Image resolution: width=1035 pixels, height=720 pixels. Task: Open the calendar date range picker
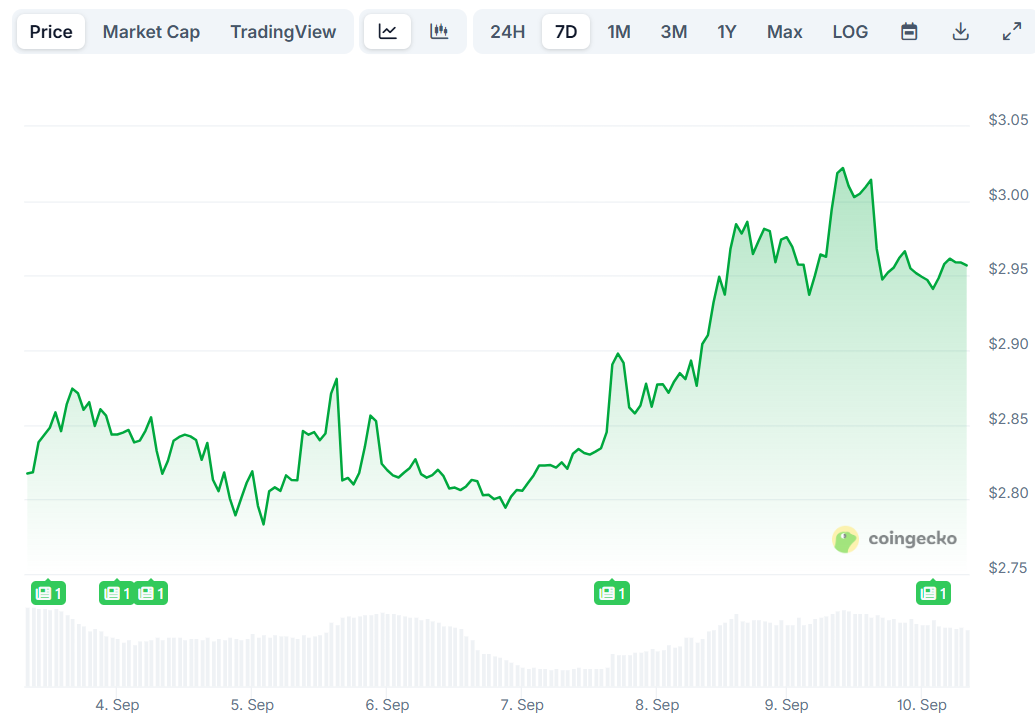pos(909,32)
